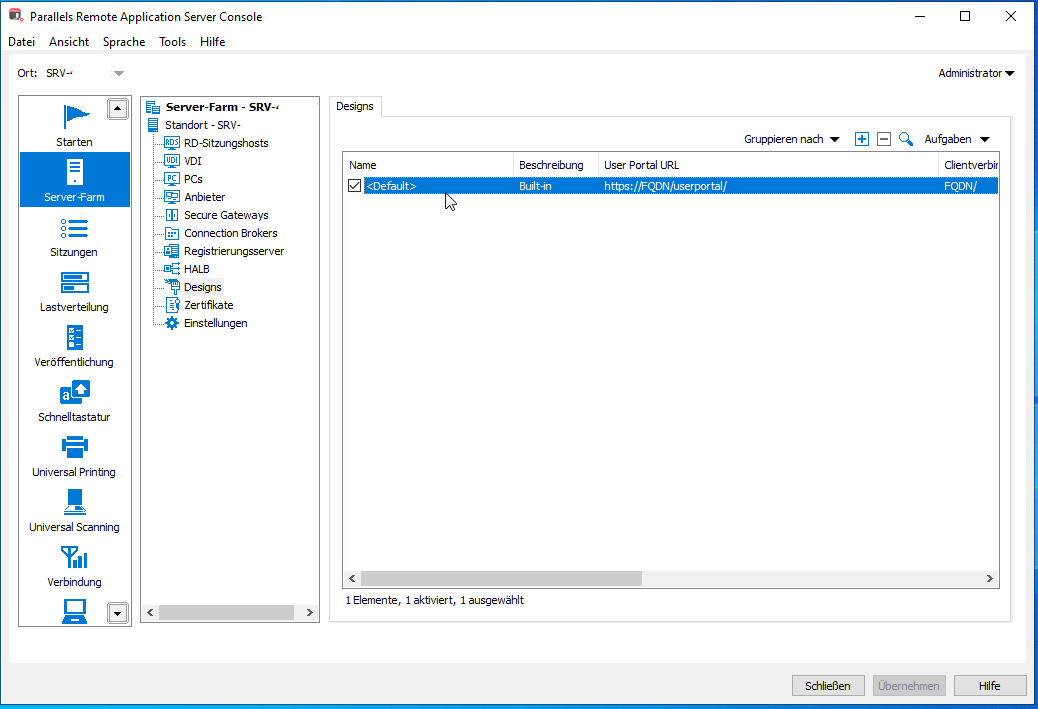Click the Server-Farm root node icon
The width and height of the screenshot is (1038, 709).
[x=153, y=107]
